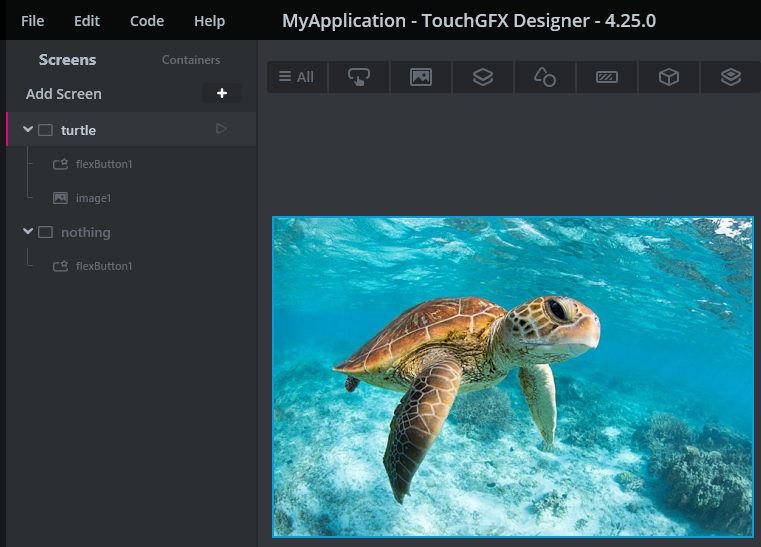The height and width of the screenshot is (547, 761).
Task: Select flexButton1 under the nothing screen
Action: [103, 266]
